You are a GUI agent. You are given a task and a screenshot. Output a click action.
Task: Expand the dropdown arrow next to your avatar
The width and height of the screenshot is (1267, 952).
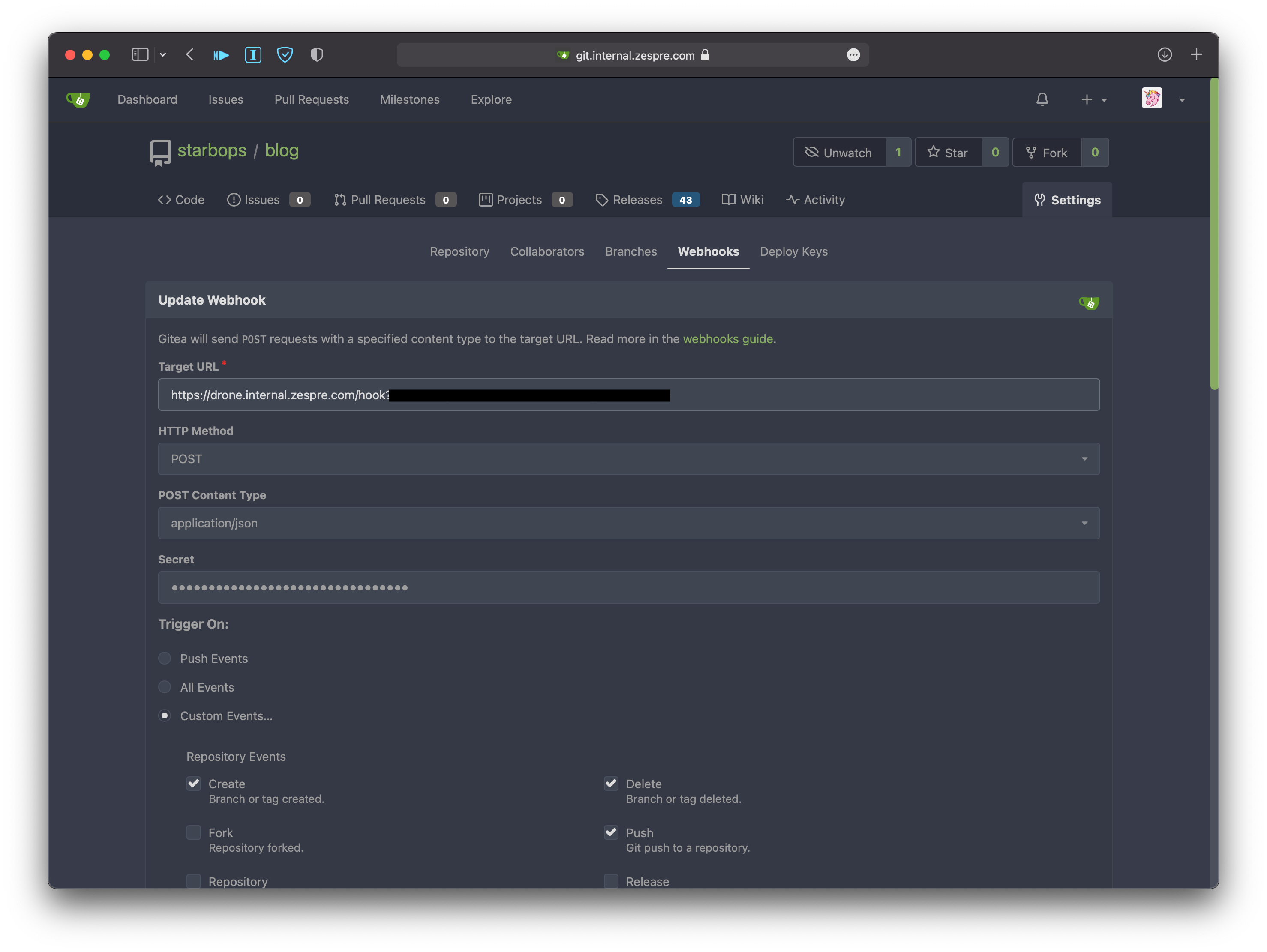(1182, 99)
